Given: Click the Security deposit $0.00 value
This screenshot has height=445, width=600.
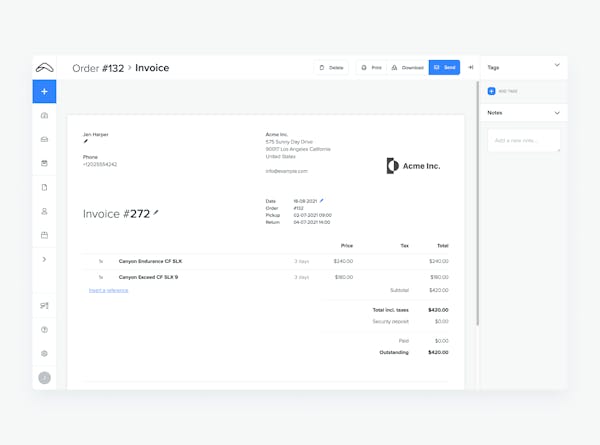Looking at the screenshot, I should click(x=442, y=321).
